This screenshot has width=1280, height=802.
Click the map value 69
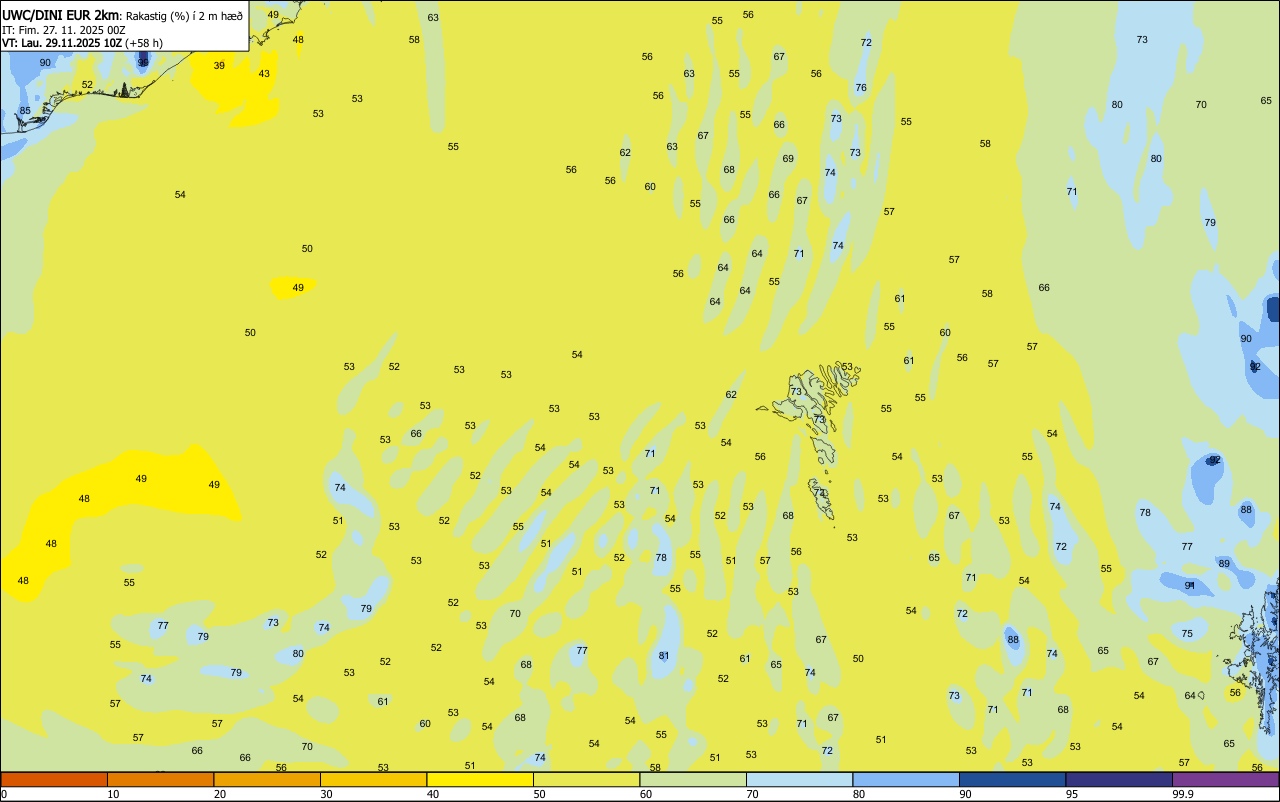click(788, 159)
